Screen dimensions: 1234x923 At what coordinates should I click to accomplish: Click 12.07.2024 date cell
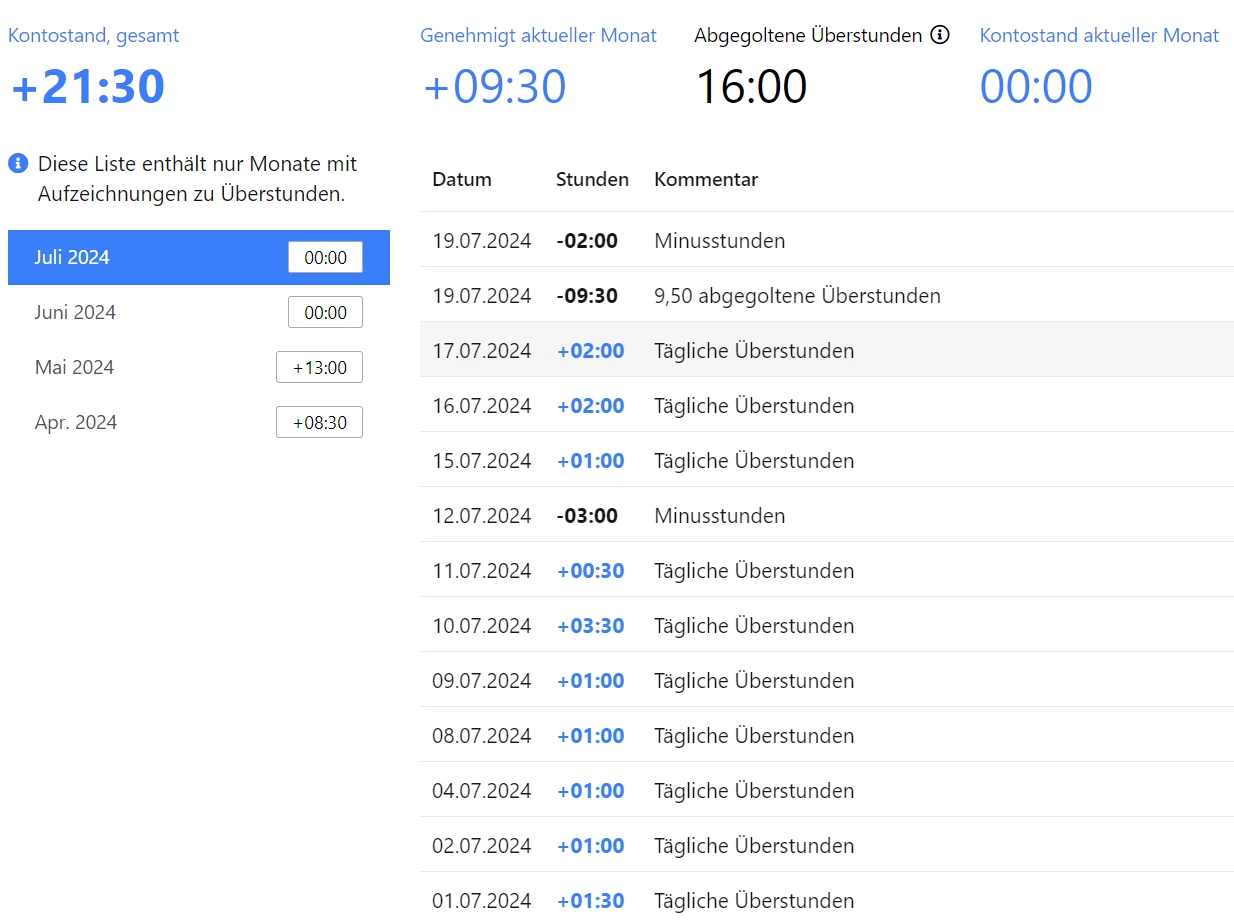[x=482, y=516]
